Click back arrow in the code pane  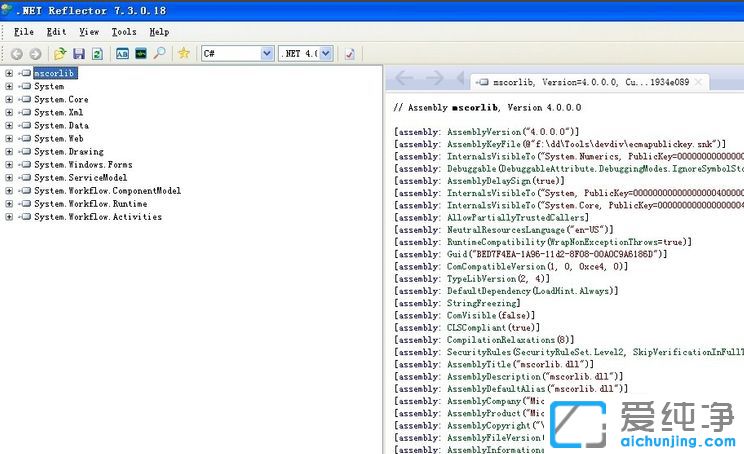tap(405, 79)
